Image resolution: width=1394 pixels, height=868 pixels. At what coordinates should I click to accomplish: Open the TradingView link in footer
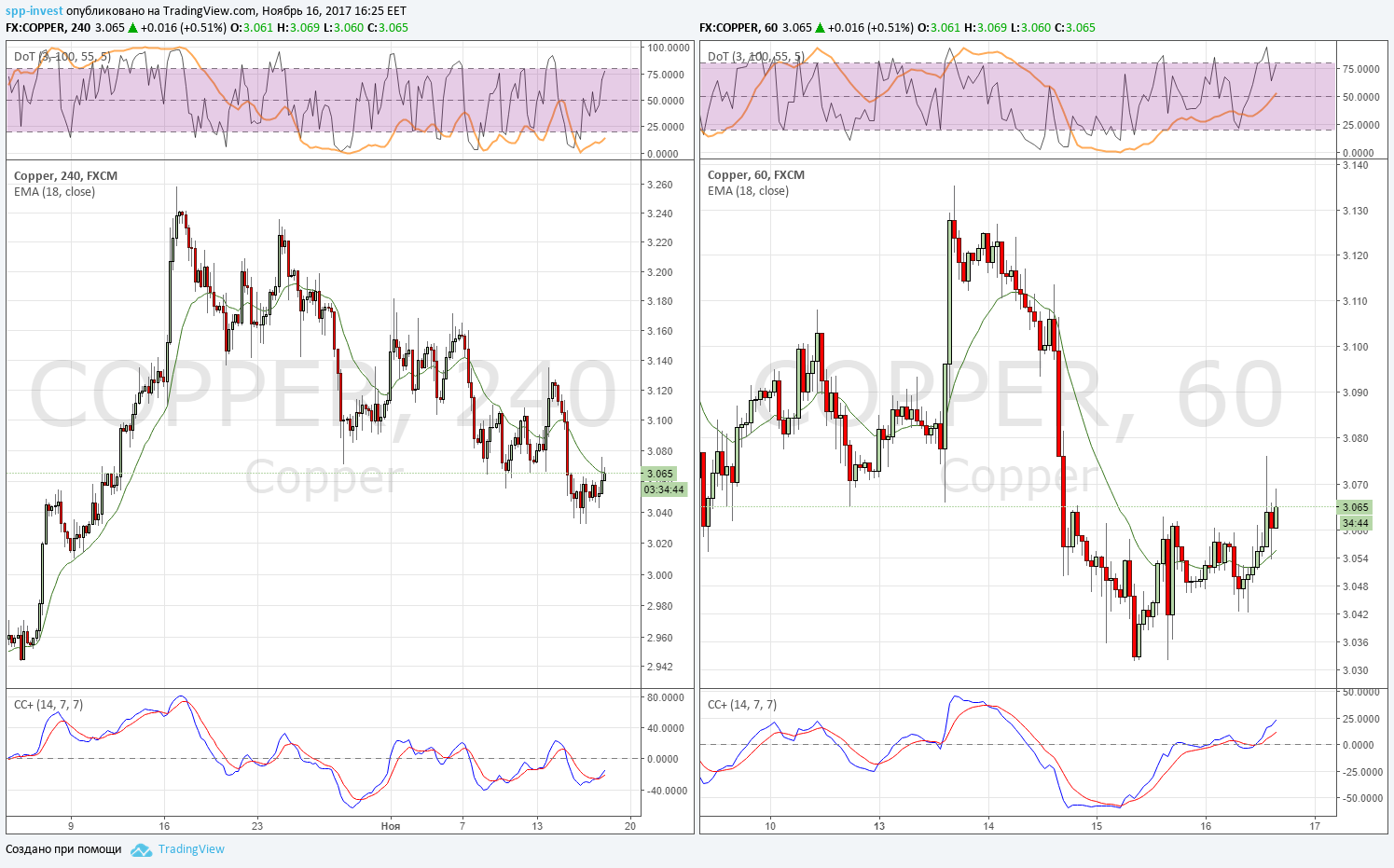[191, 849]
